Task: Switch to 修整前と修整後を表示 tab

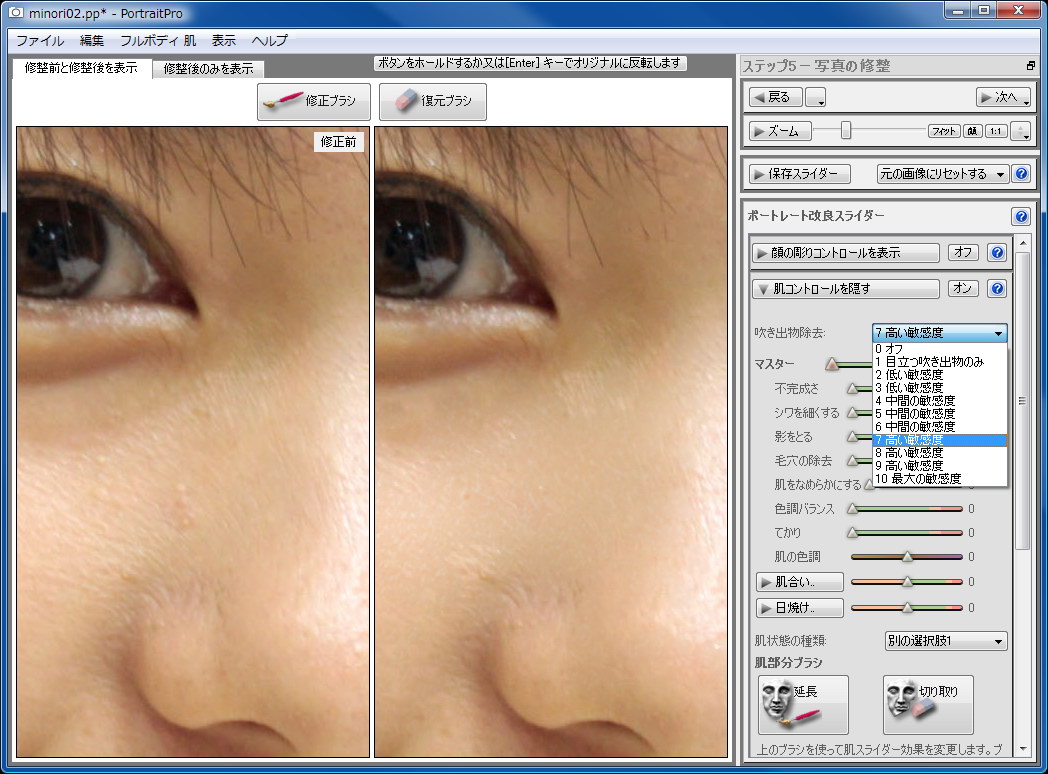Action: [82, 68]
